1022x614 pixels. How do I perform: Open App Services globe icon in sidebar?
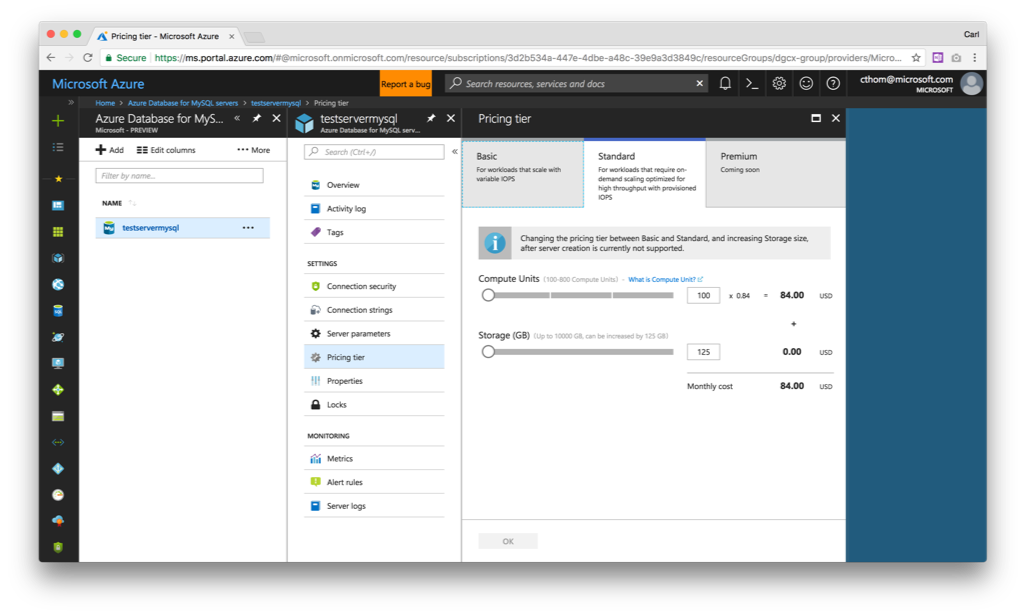pos(58,284)
